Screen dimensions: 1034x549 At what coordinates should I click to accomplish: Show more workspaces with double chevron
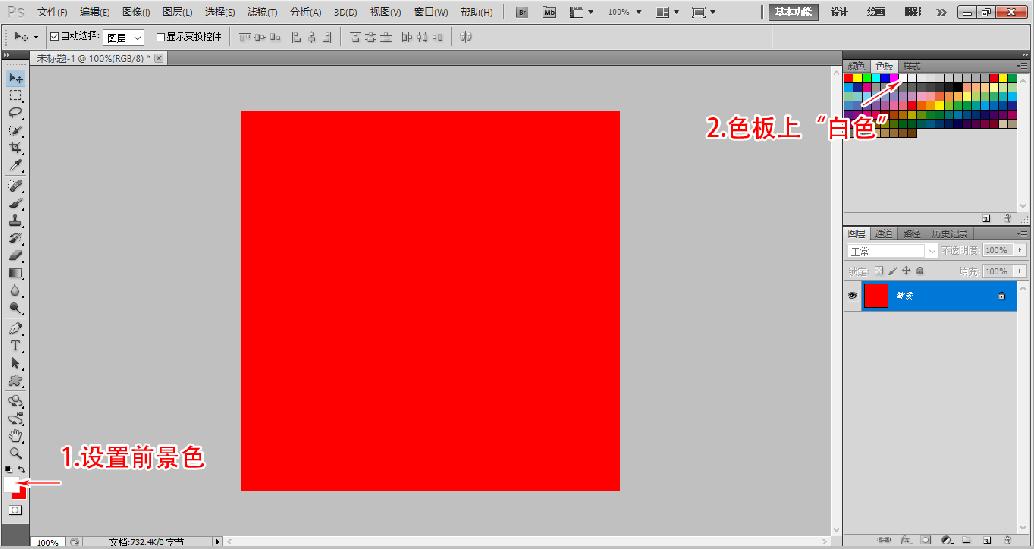941,12
